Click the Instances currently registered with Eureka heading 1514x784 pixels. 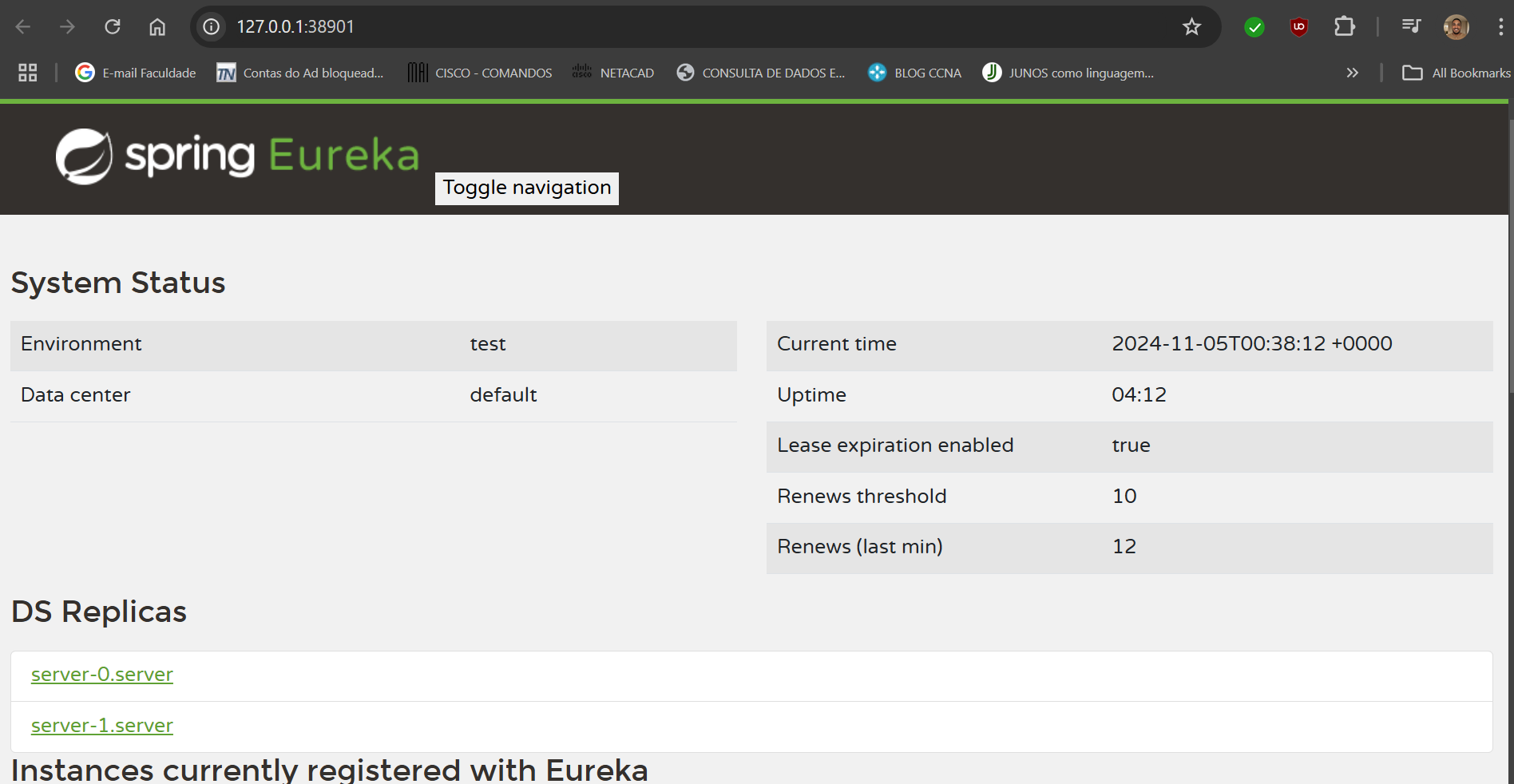pyautogui.click(x=330, y=770)
